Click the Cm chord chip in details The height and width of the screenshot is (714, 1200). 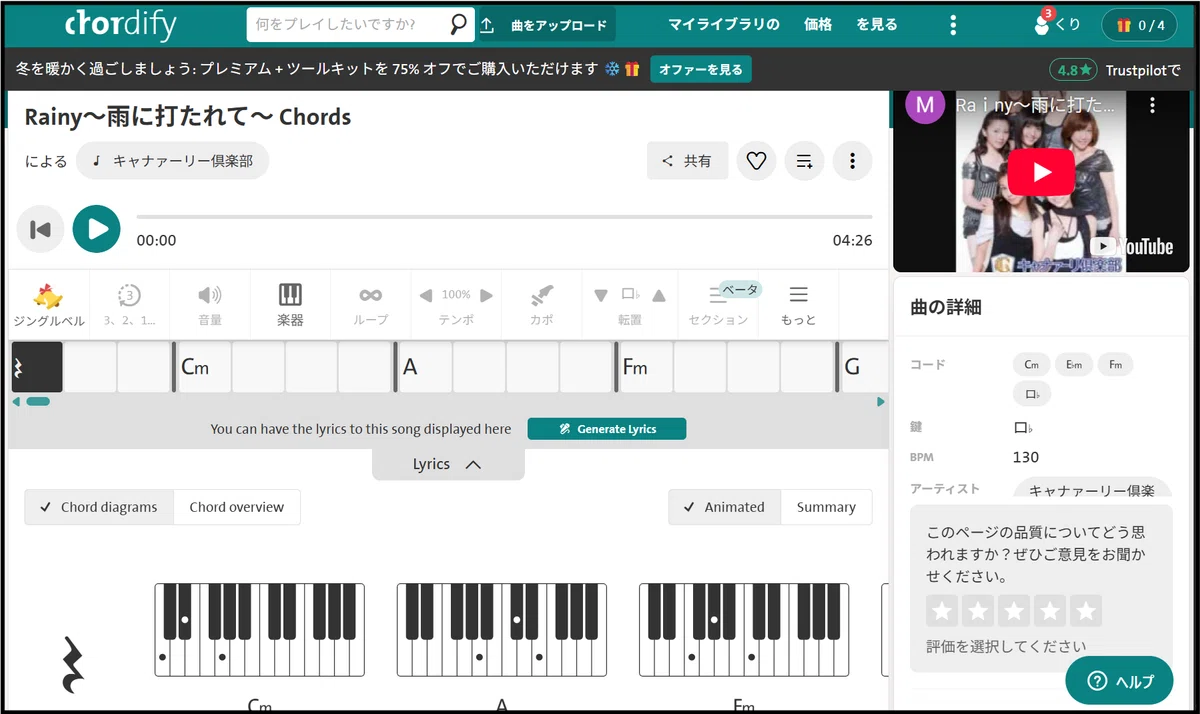pyautogui.click(x=1031, y=365)
